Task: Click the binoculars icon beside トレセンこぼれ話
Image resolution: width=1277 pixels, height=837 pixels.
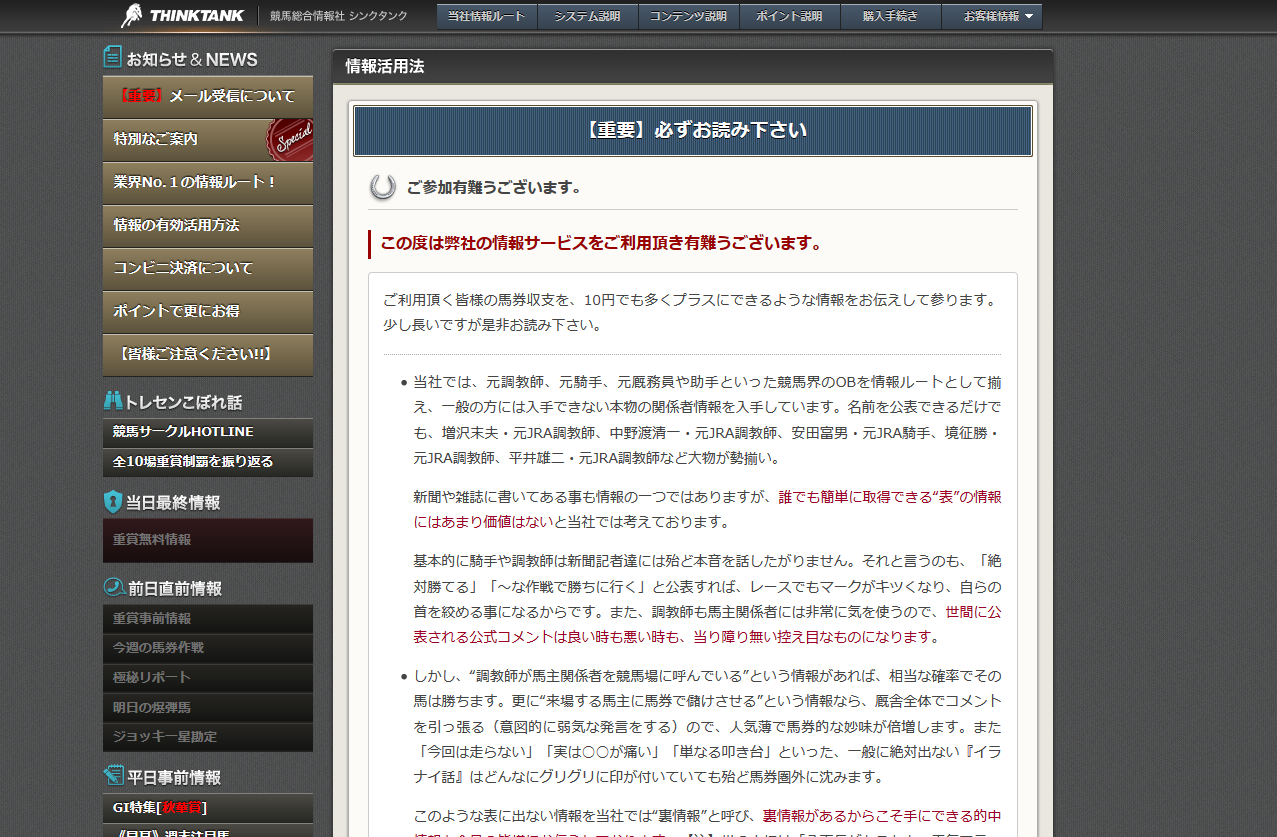Action: (113, 401)
